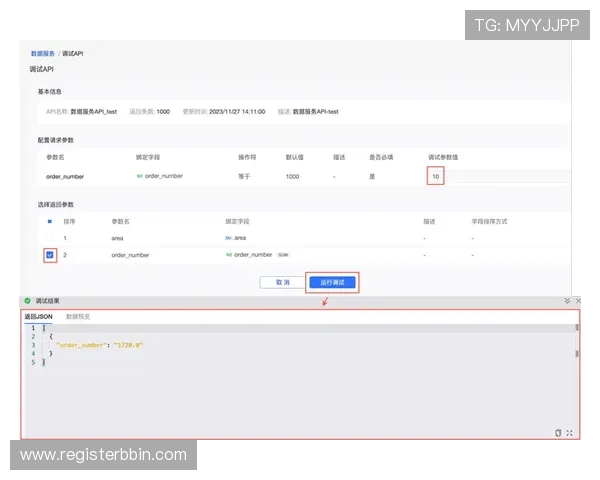Click the API name 数据服务API_test text
The width and height of the screenshot is (600, 480).
94,111
